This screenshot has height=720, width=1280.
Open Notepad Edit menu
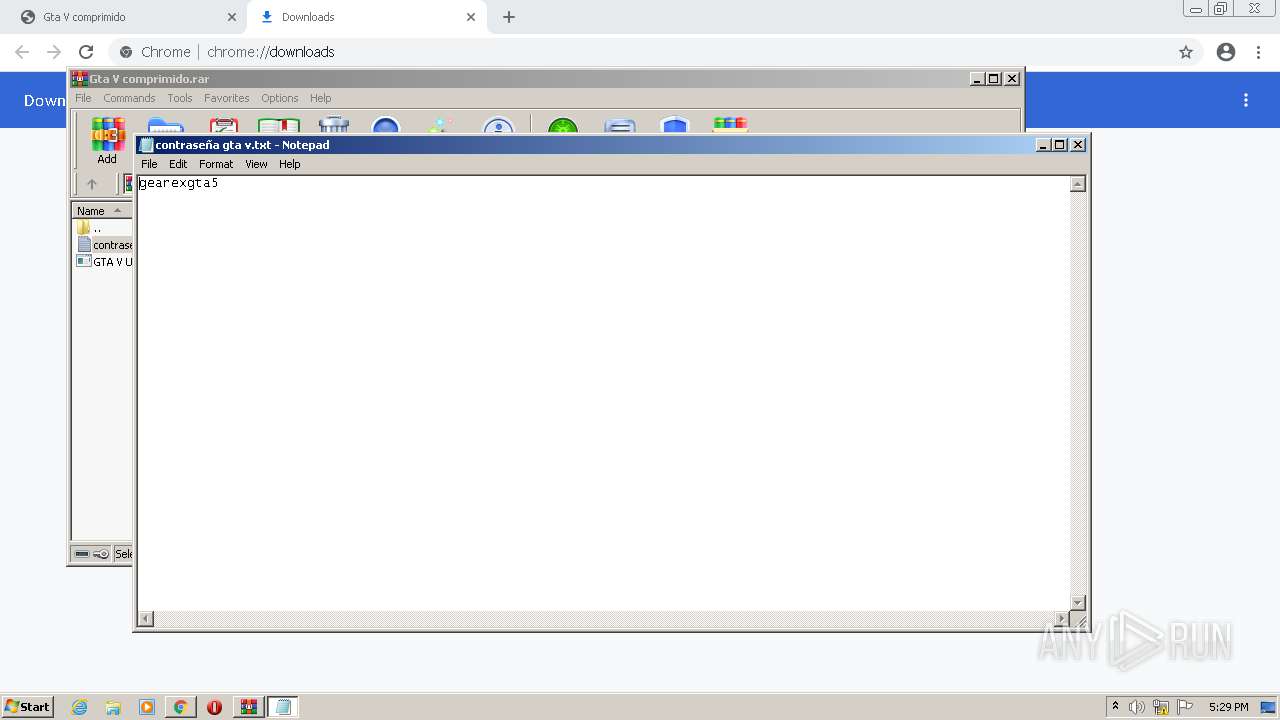(178, 164)
